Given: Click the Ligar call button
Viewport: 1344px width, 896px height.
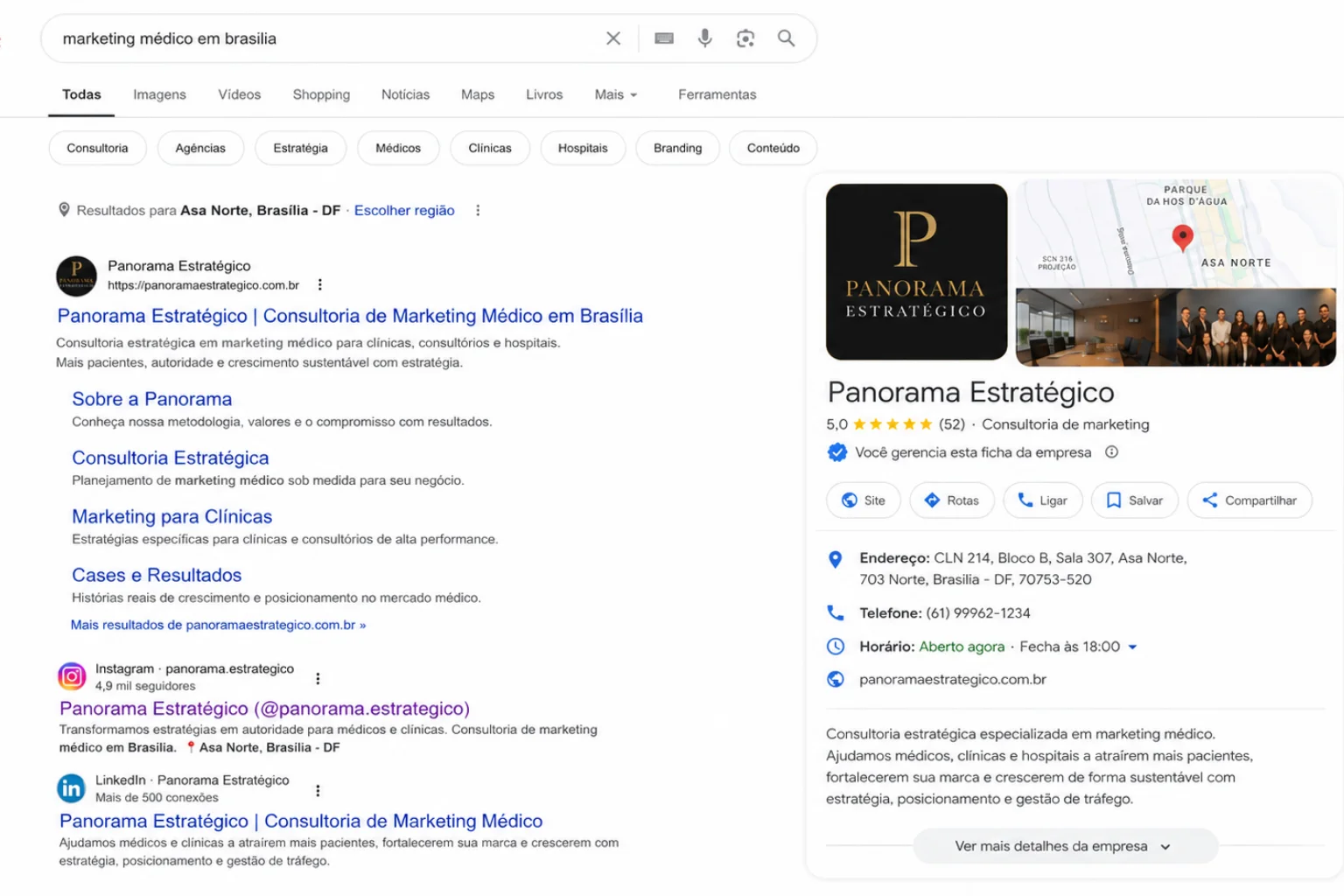Looking at the screenshot, I should point(1043,500).
